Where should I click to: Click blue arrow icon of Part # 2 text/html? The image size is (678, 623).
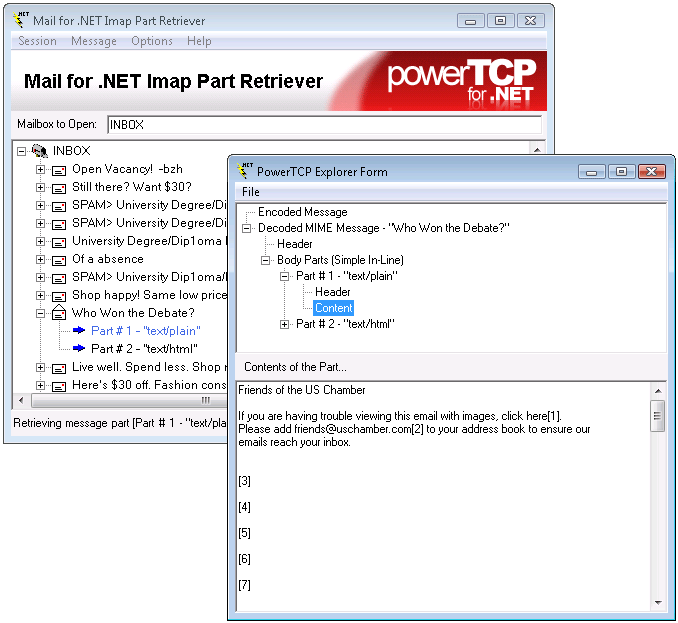(79, 348)
